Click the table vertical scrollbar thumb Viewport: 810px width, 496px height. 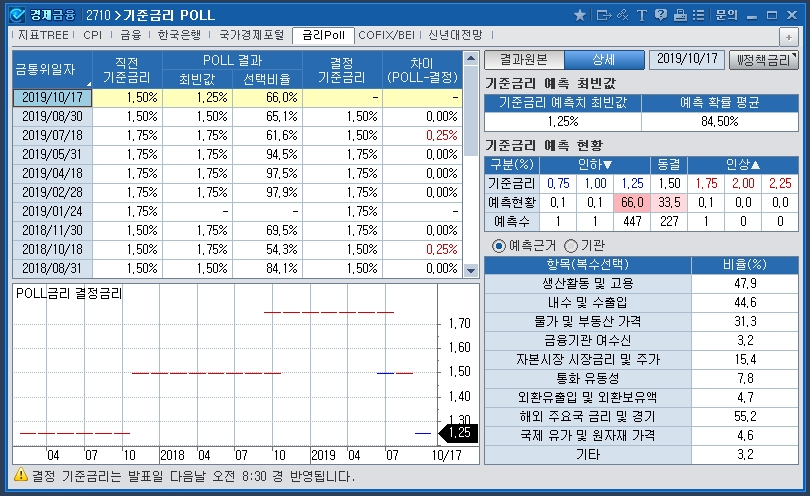coord(471,110)
